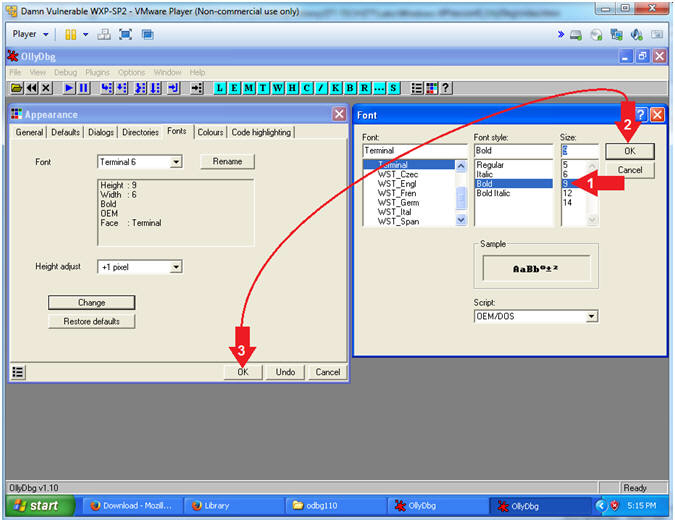Click the Trace into toolbar icon
The image size is (675, 522).
tap(140, 88)
